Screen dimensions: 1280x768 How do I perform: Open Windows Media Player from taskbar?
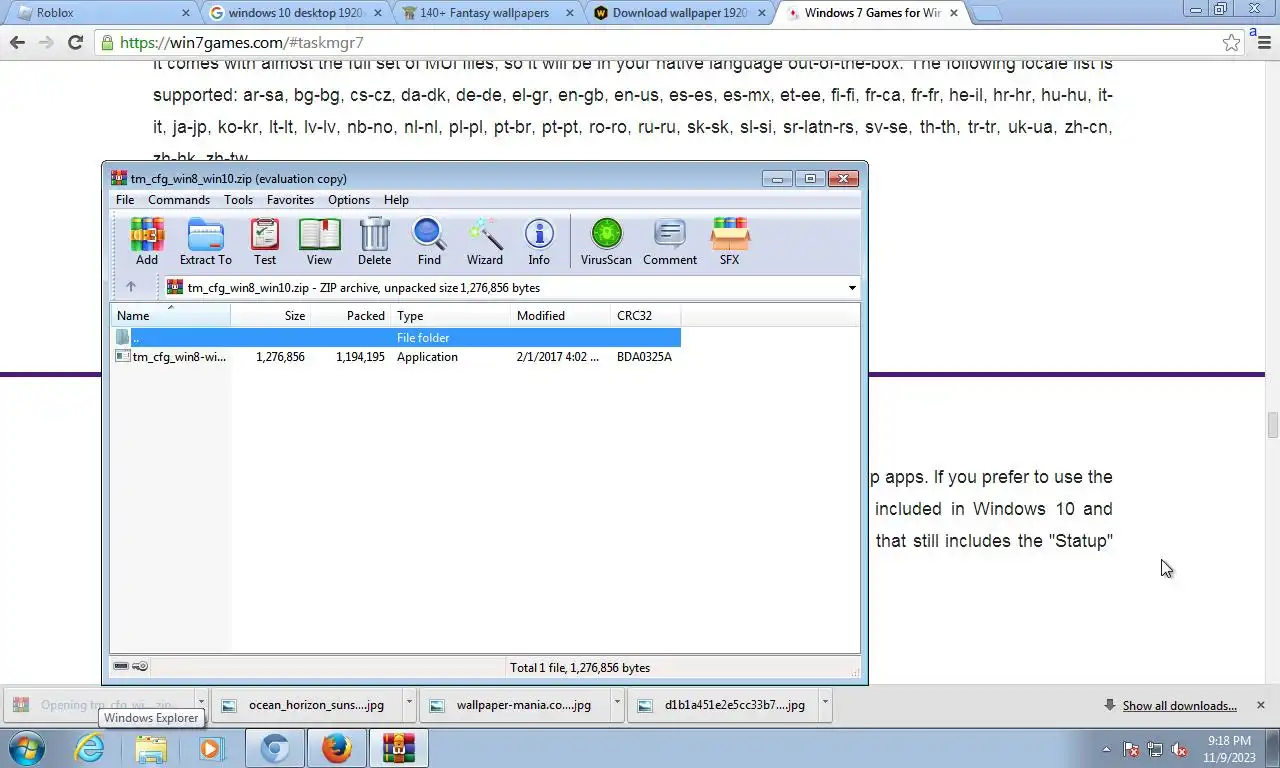point(212,748)
